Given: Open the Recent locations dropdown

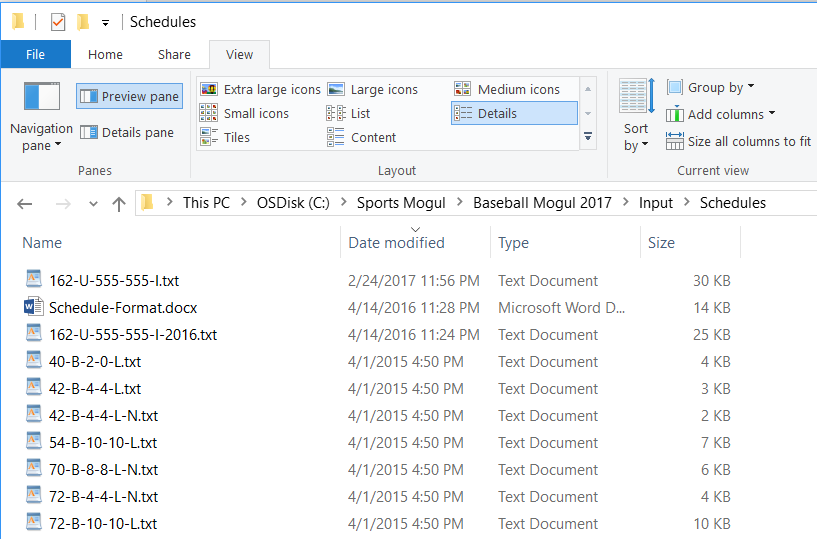Looking at the screenshot, I should [93, 204].
